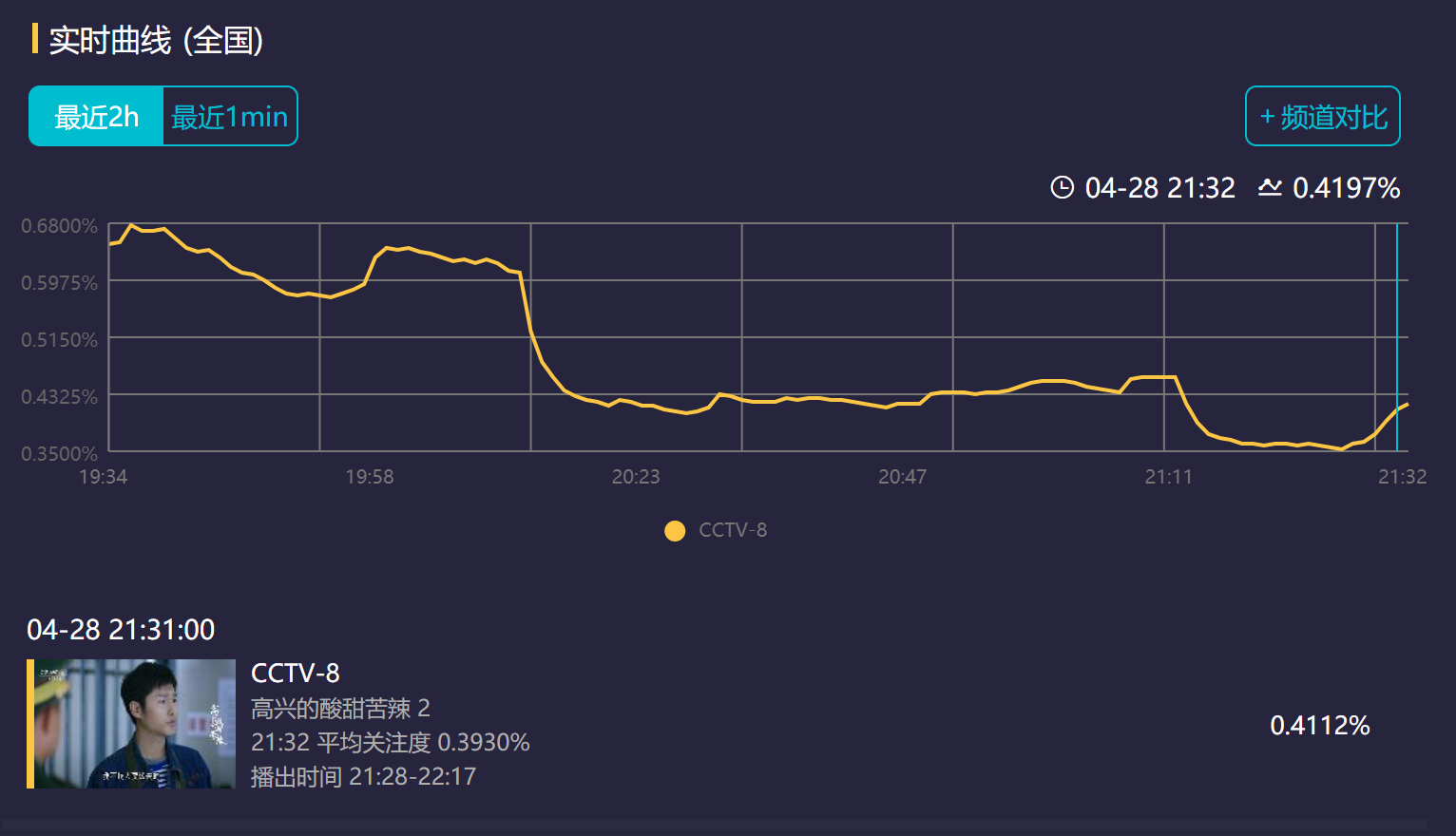1456x836 pixels.
Task: Click the clock icon beside 04-28 21:32
Action: tap(1062, 187)
